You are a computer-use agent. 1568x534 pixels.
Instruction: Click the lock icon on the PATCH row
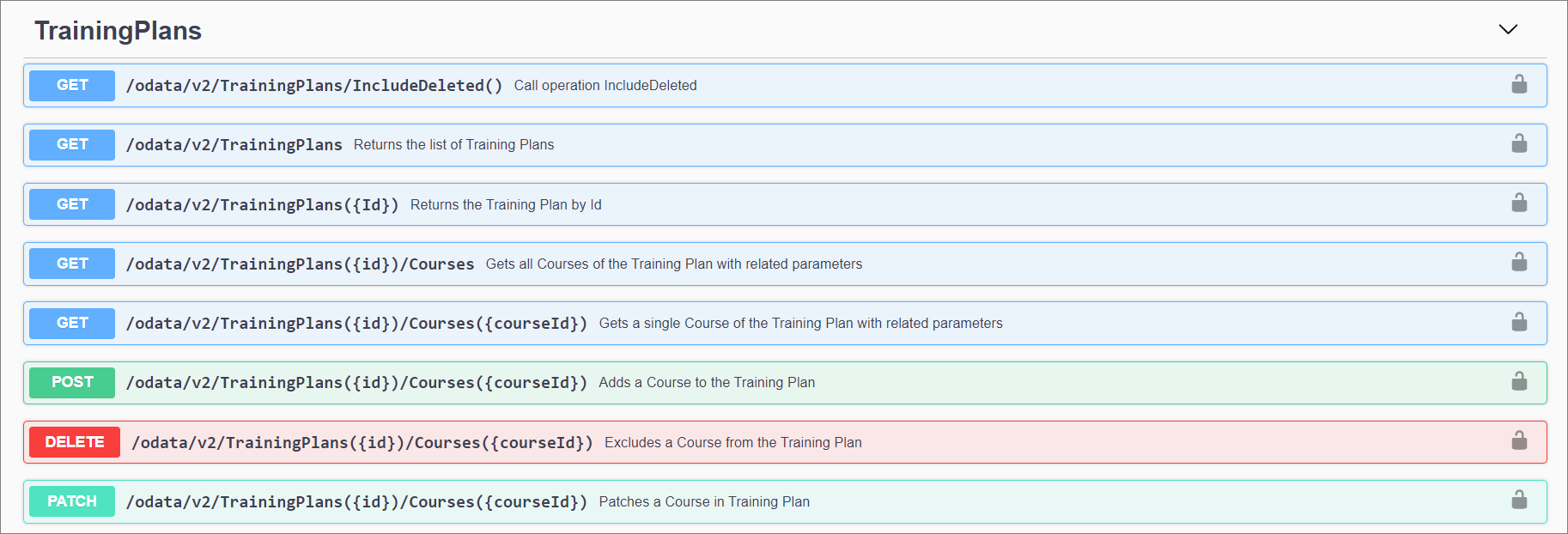click(1518, 501)
